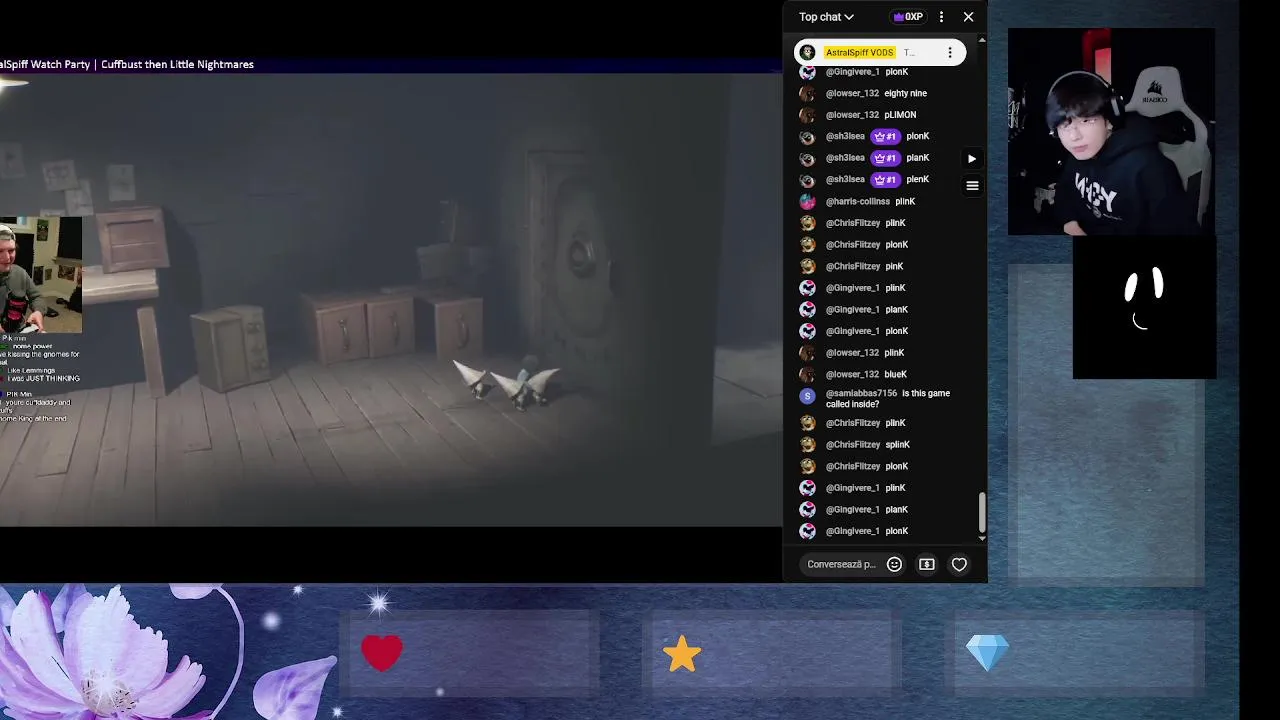Screen dimensions: 1280x720
Task: Focus the Conversează chat input field
Action: 841,564
